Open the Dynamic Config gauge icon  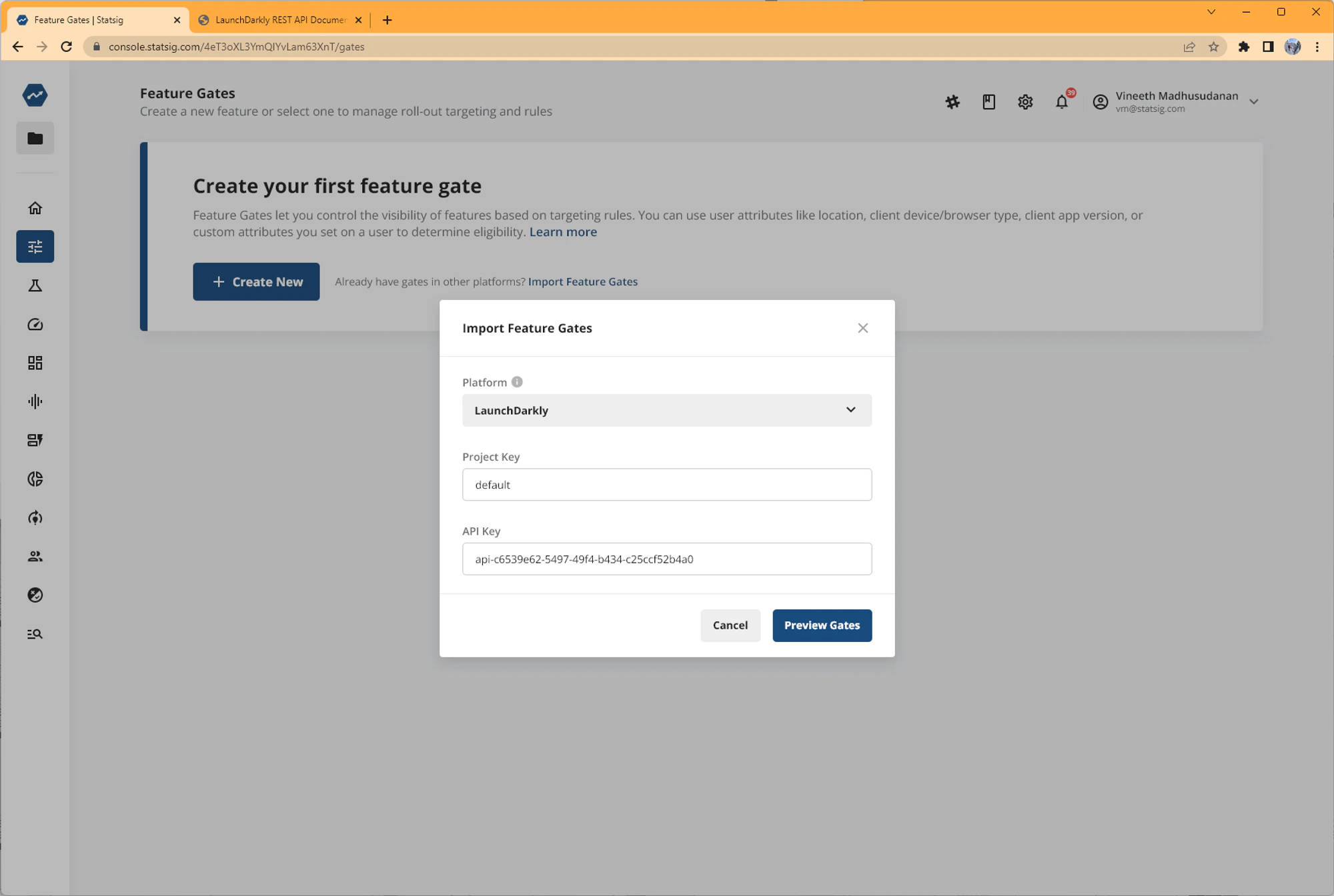[35, 325]
